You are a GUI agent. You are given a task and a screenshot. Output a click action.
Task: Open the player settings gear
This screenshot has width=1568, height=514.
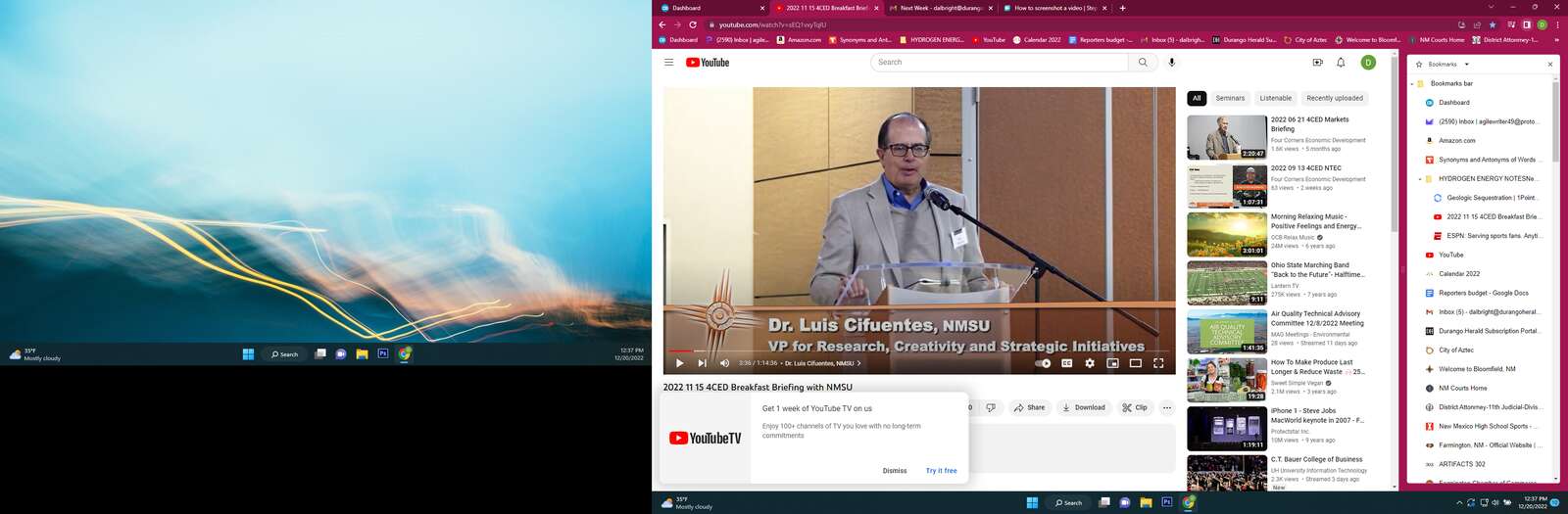click(1090, 363)
